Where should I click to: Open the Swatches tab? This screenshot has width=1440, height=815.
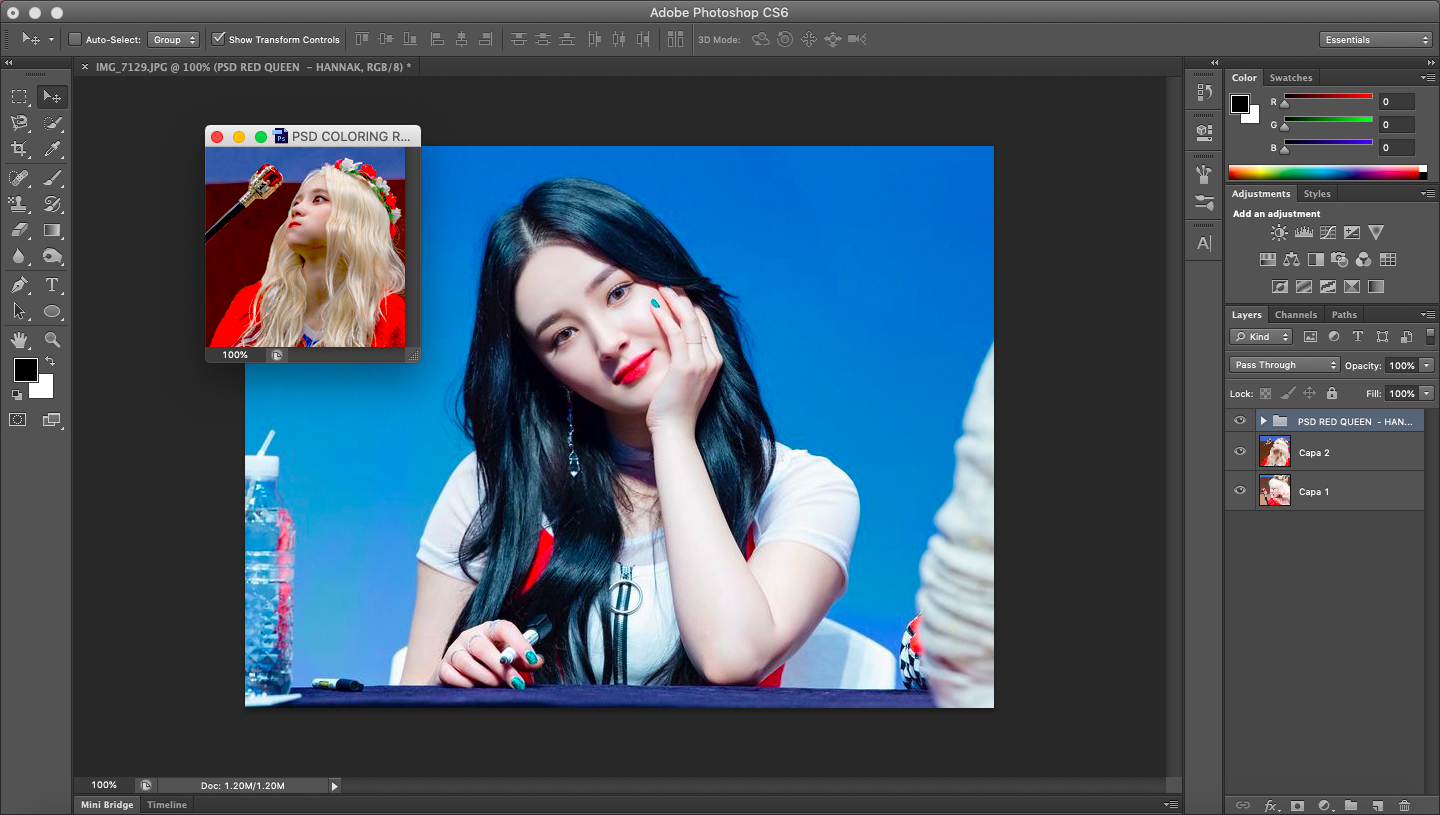[1290, 78]
